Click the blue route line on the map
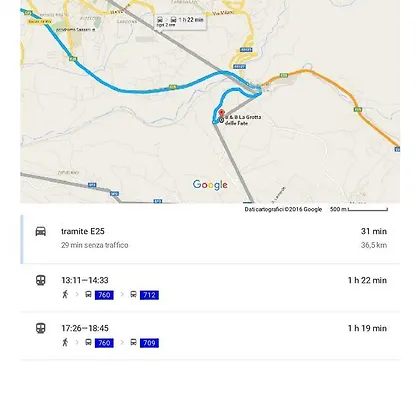This screenshot has width=420, height=420. click(x=143, y=91)
